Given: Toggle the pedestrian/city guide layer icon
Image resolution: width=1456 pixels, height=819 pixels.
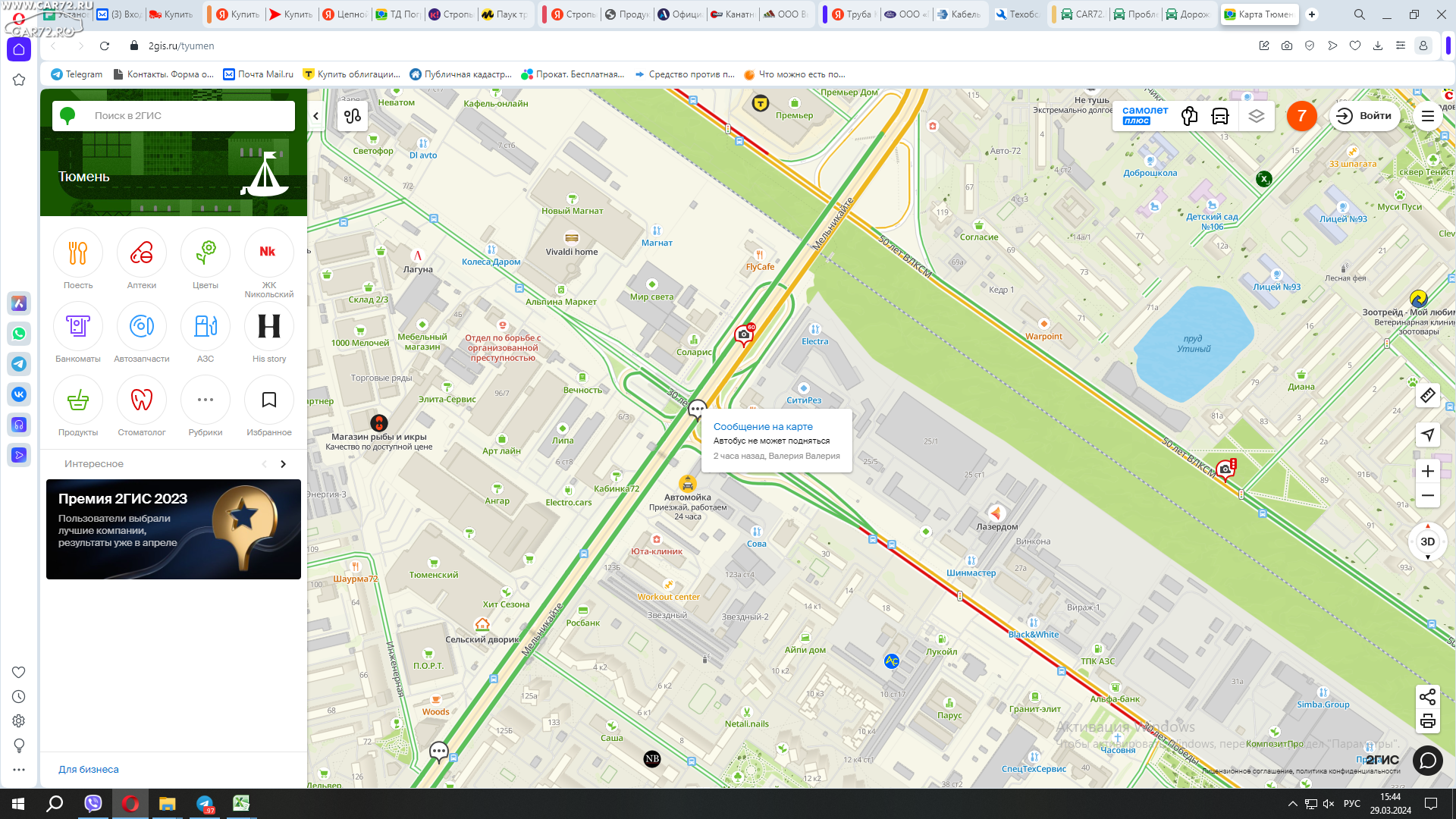Looking at the screenshot, I should pos(1190,116).
